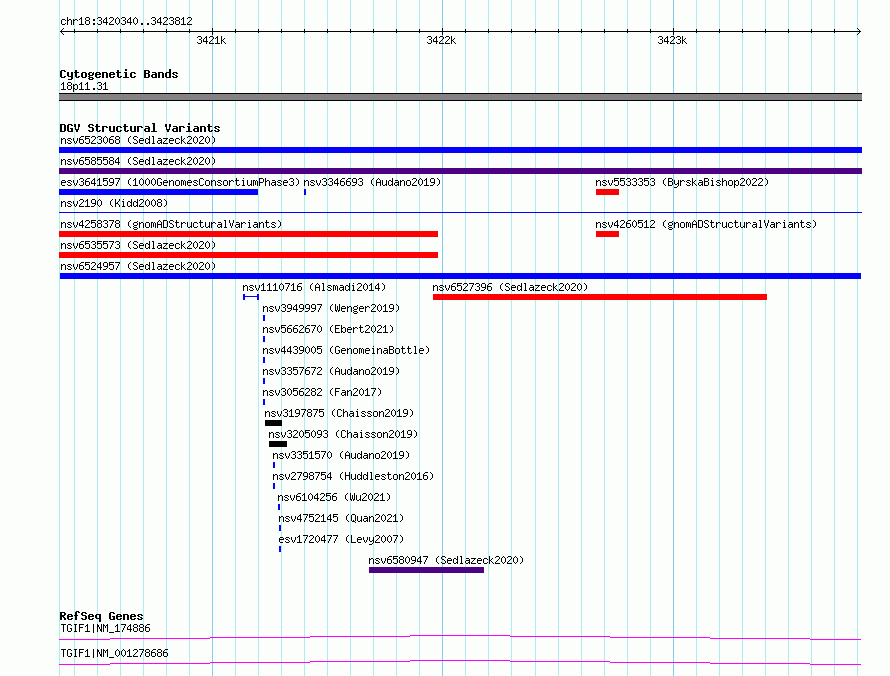This screenshot has height=676, width=890.
Task: Click the red bar under nsv4260512
Action: 607,234
